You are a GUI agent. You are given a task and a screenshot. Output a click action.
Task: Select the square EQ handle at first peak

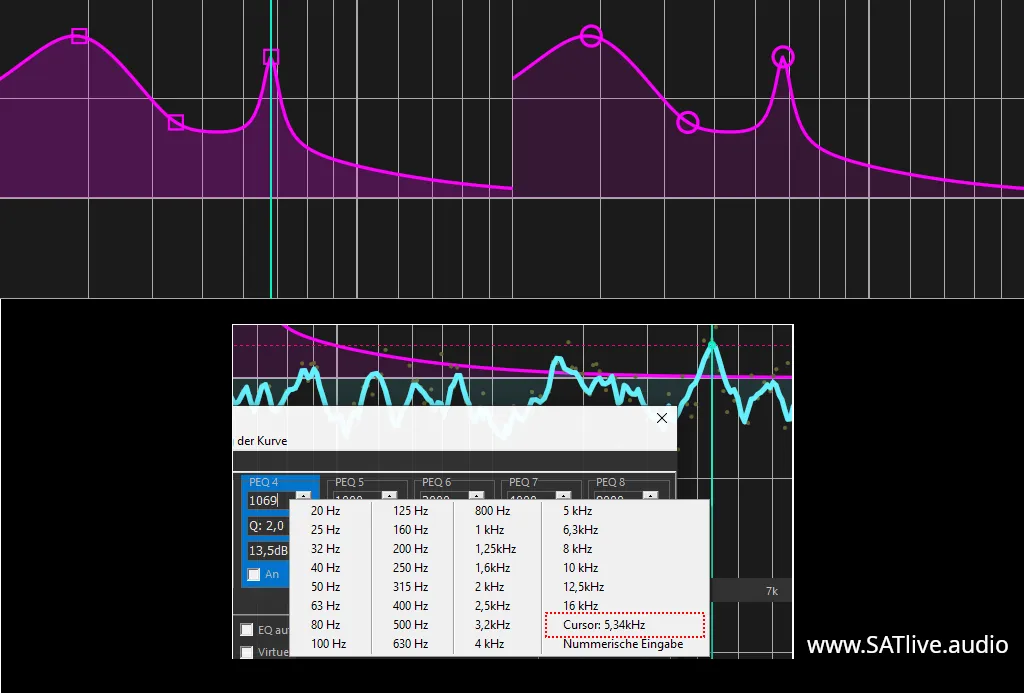click(79, 36)
